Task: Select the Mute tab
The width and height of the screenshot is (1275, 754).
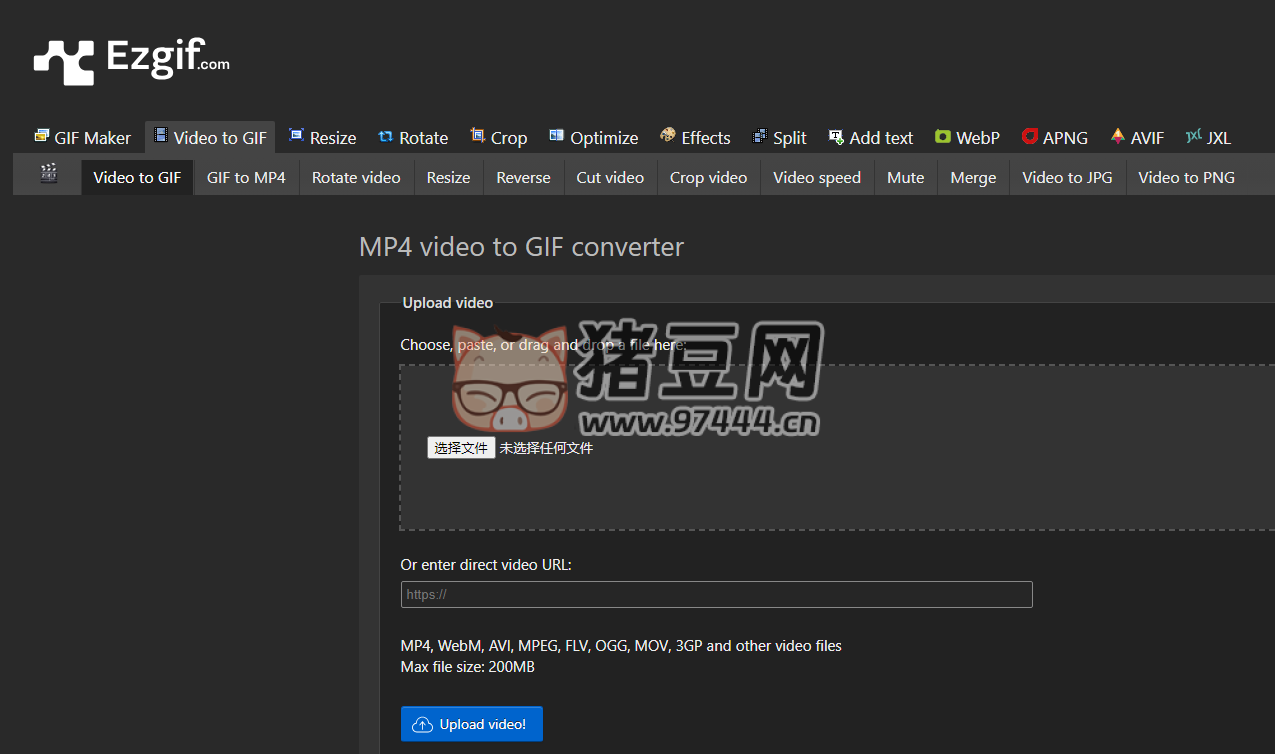Action: [905, 177]
